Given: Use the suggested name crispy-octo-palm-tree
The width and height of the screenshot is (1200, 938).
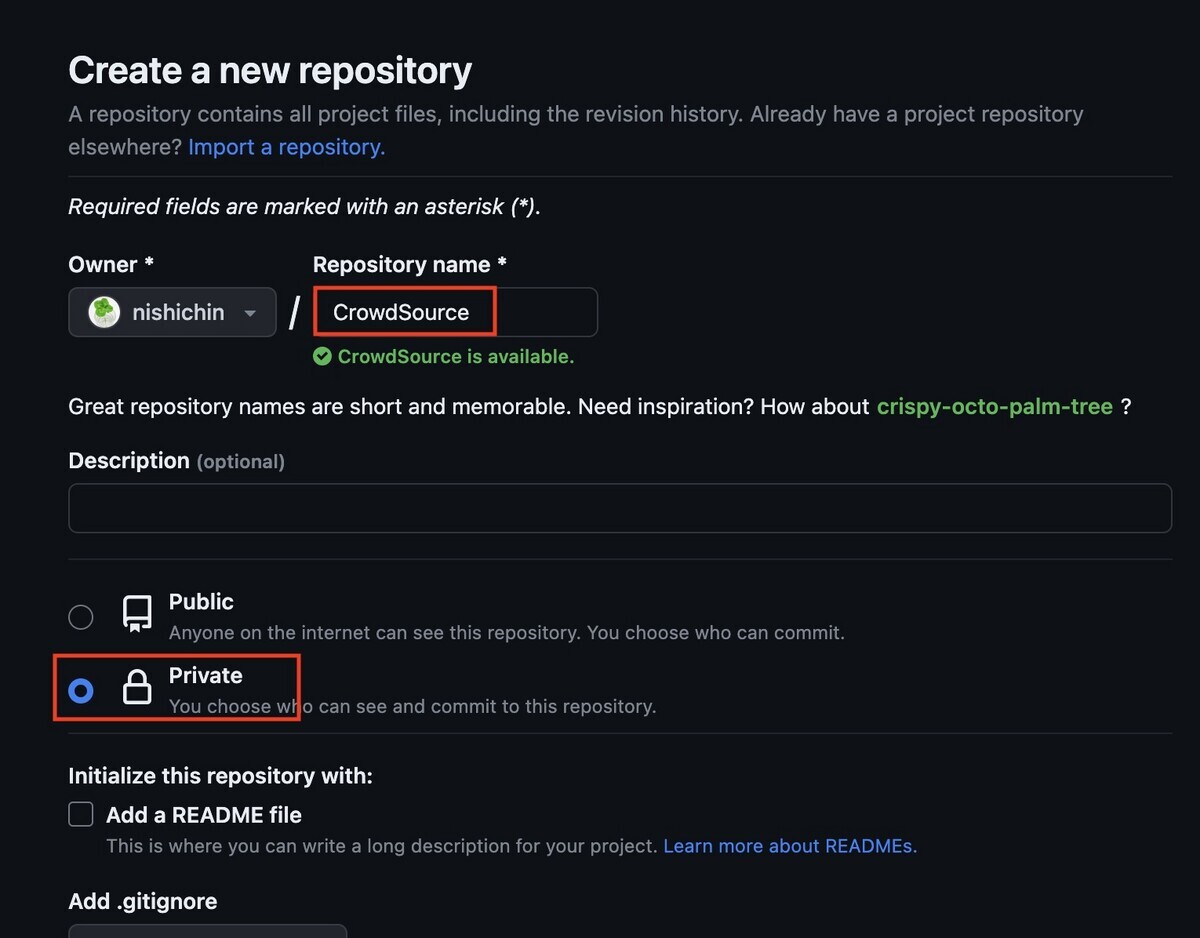Looking at the screenshot, I should point(994,406).
